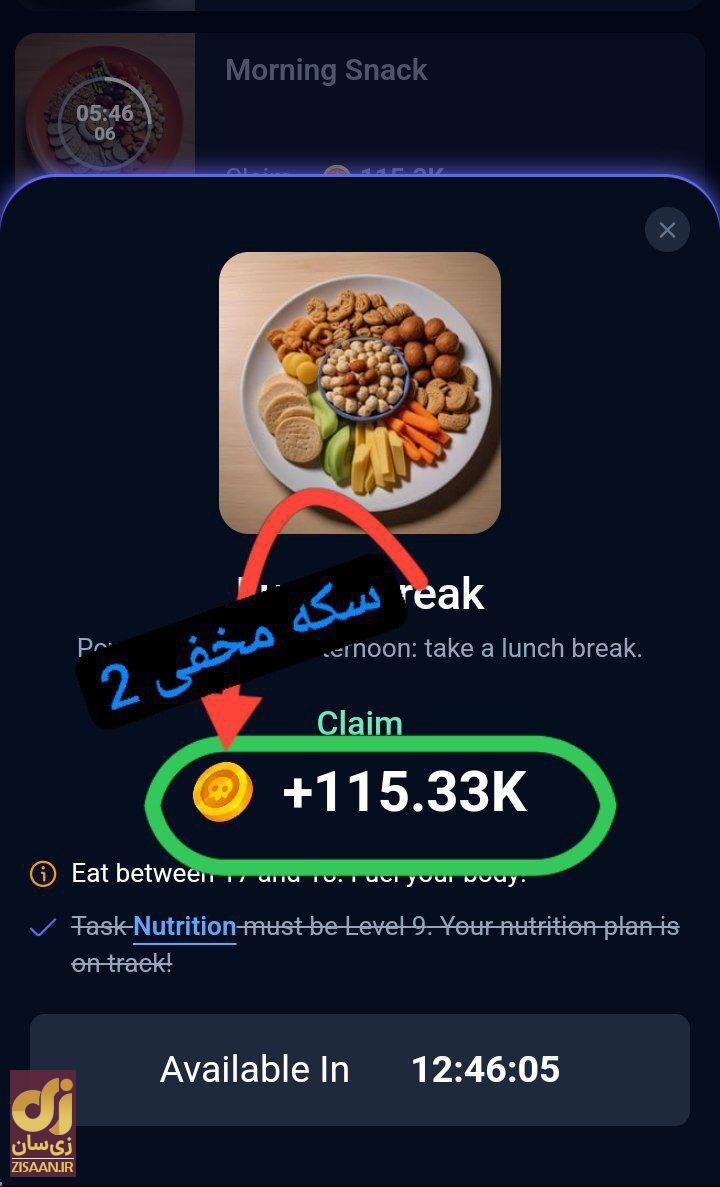Tap the Available In timer button
Viewport: 720px width, 1187px height.
360,1070
